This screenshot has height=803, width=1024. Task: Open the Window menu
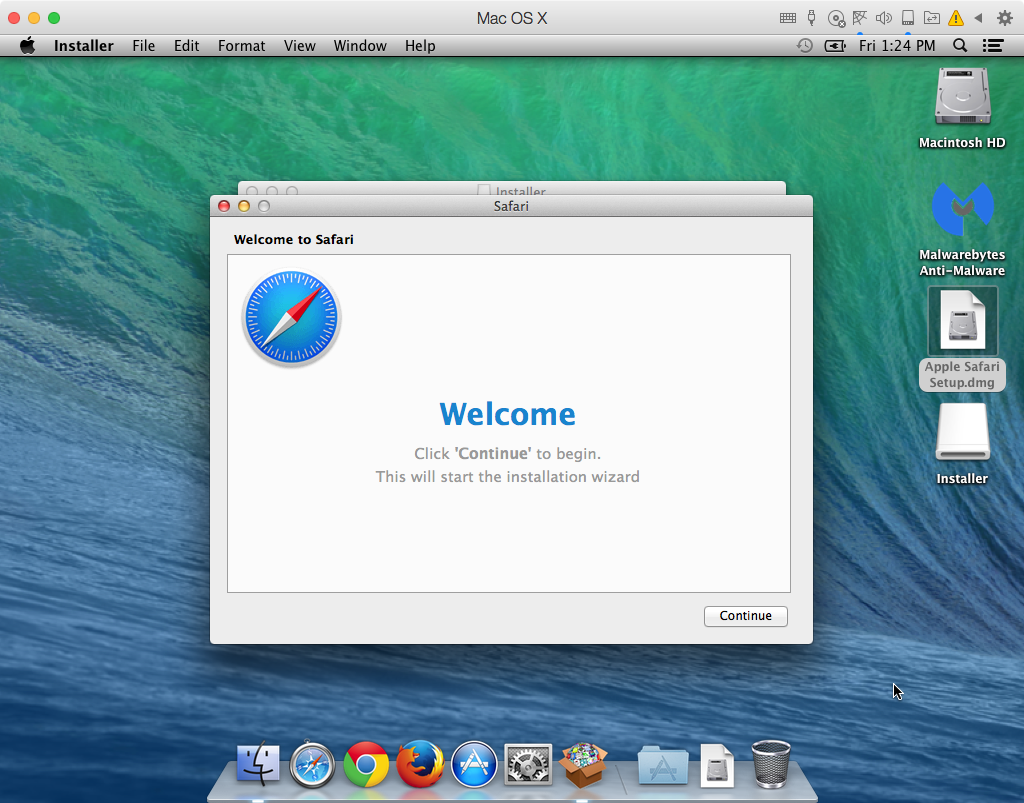point(360,46)
